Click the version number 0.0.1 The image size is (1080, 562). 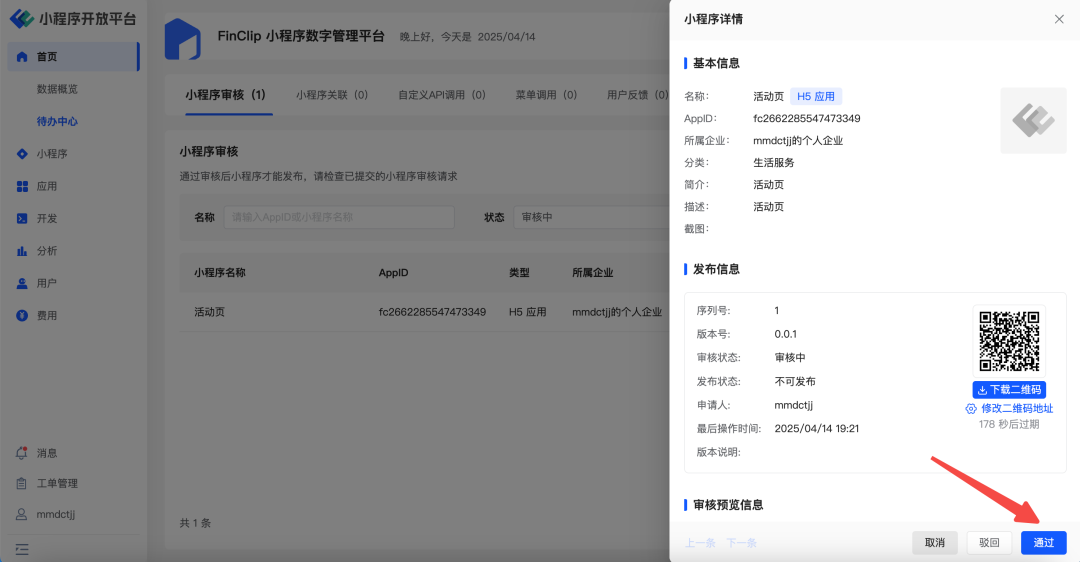pyautogui.click(x=785, y=334)
